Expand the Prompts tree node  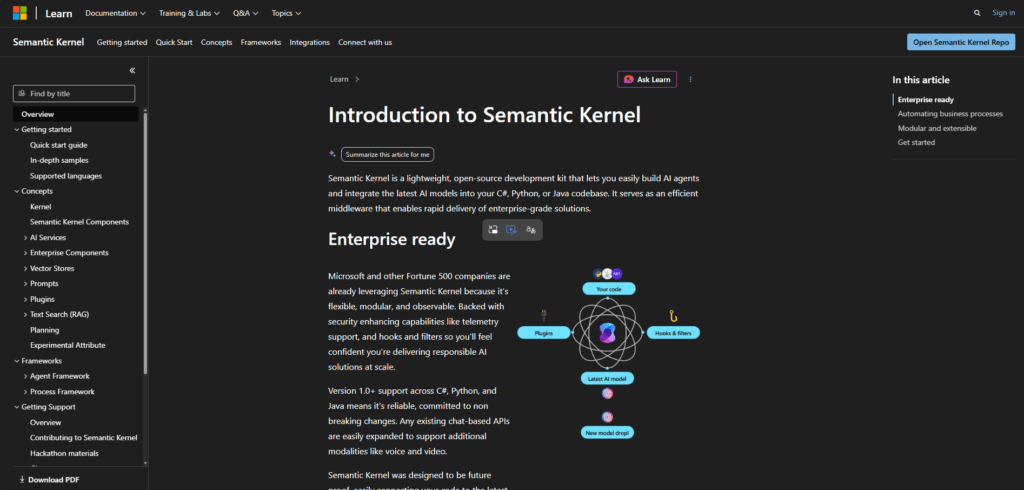pos(25,284)
